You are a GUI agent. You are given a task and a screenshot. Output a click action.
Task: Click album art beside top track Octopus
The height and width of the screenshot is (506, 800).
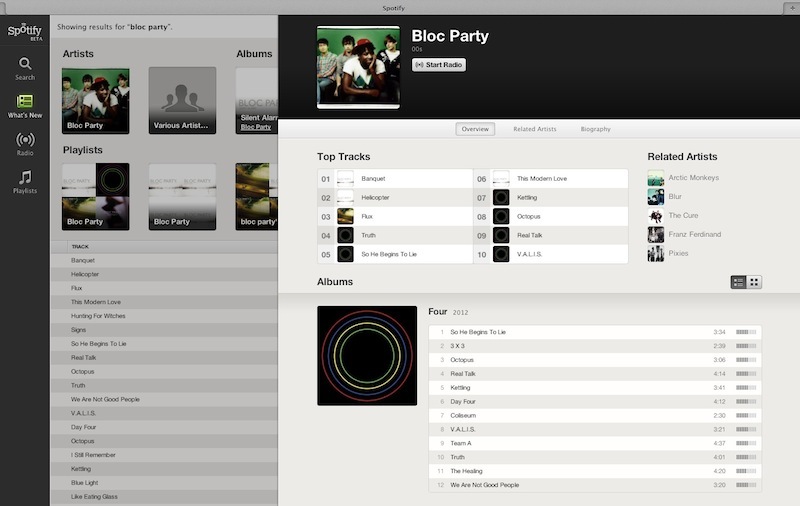[501, 216]
